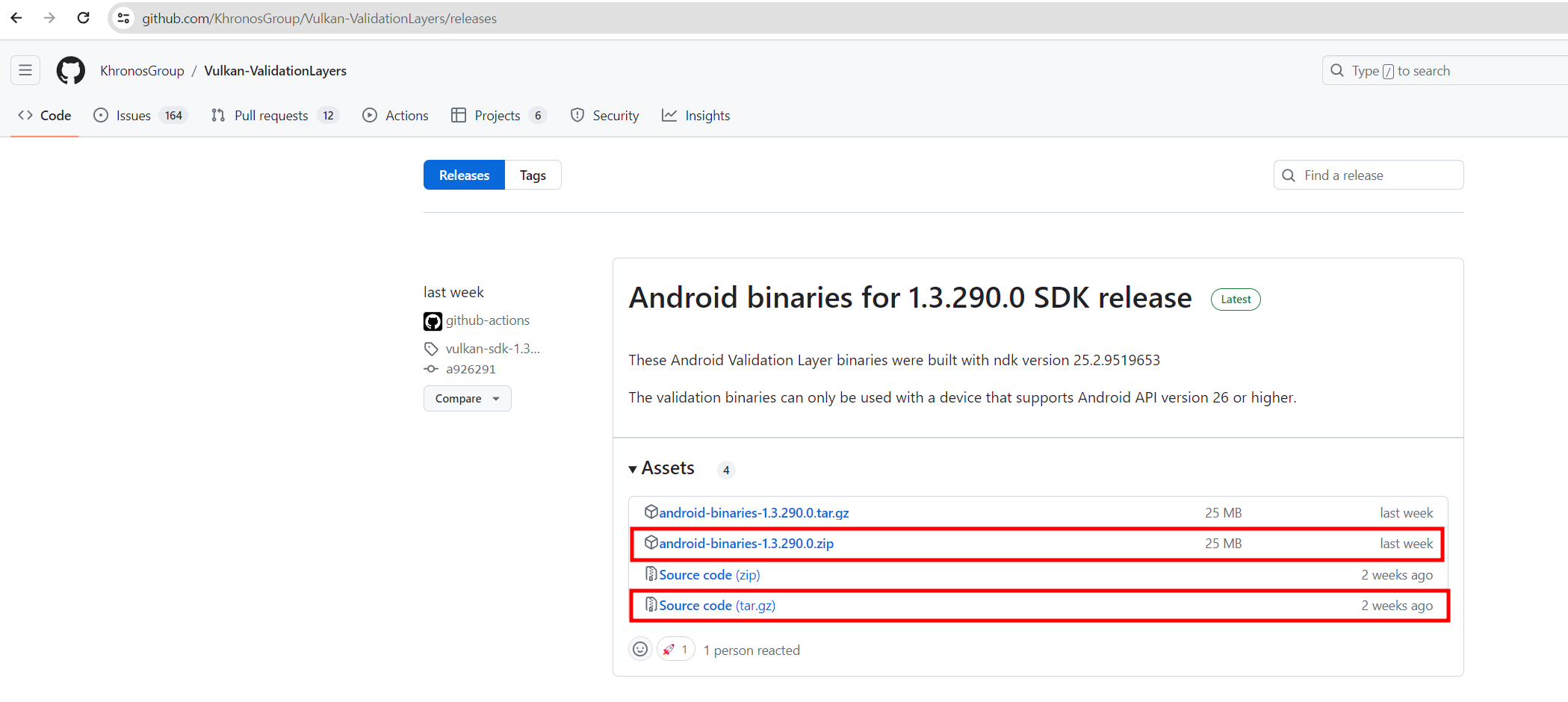The image size is (1568, 702).
Task: Click the Pull requests count badge 12
Action: [328, 116]
